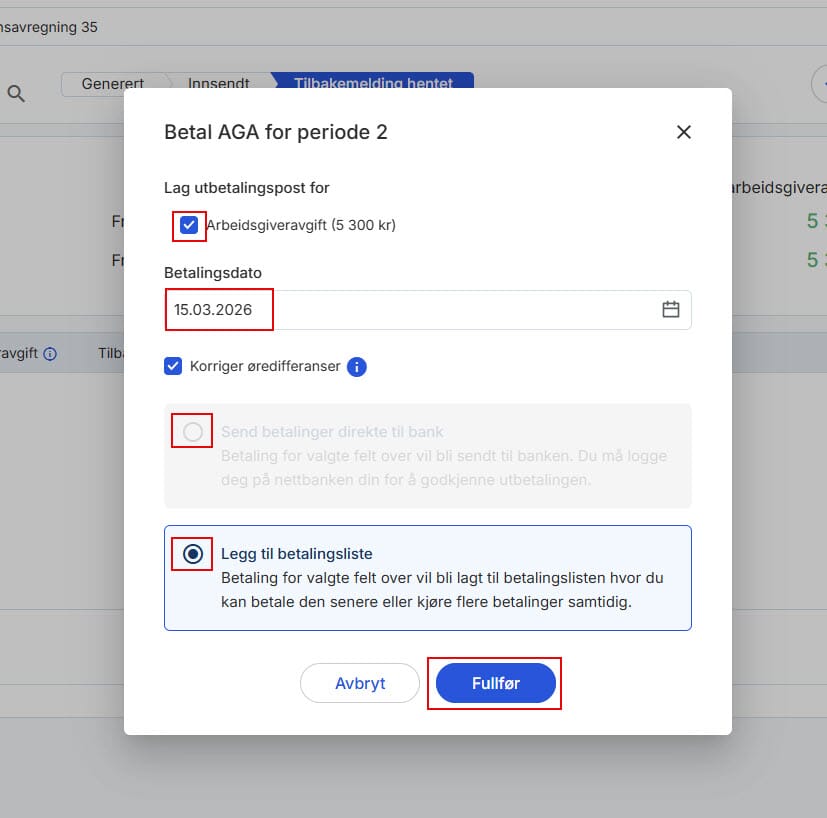Click info icon next to avgift column
This screenshot has width=827, height=818.
click(x=50, y=354)
